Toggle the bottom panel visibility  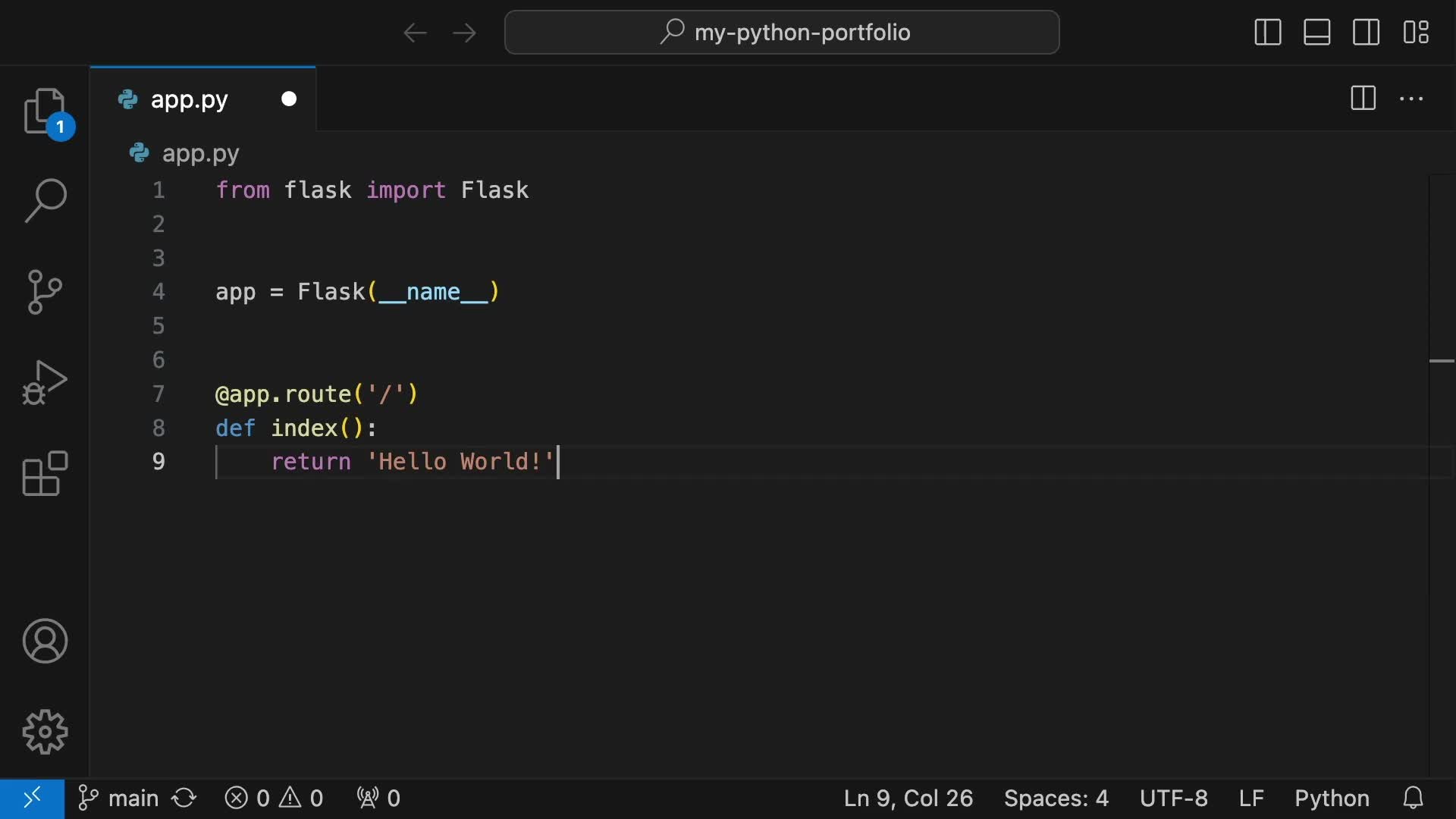(x=1317, y=33)
